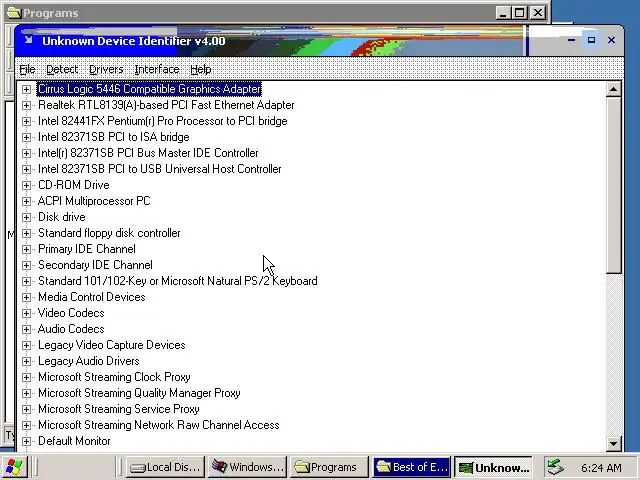Select Intel 82371SB PCI to ISA bridge
This screenshot has height=480, width=640.
click(113, 137)
